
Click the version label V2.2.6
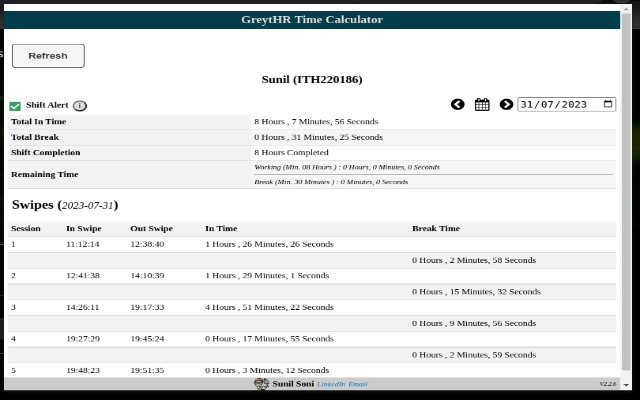608,384
